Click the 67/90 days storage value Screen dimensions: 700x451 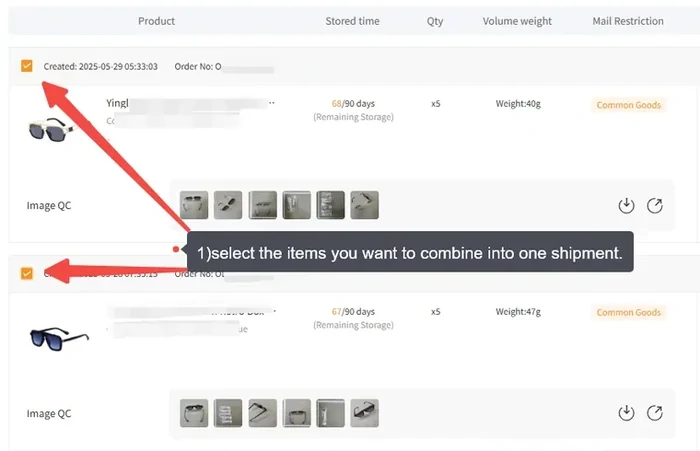click(353, 312)
